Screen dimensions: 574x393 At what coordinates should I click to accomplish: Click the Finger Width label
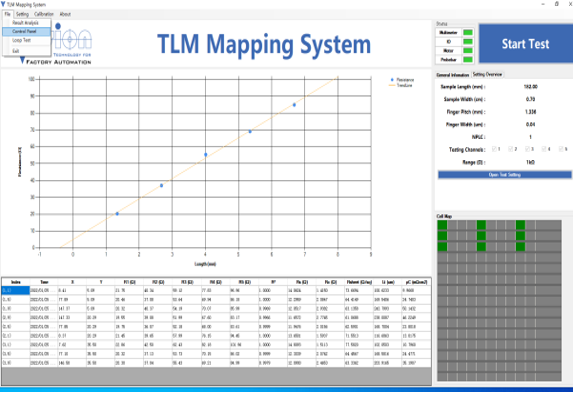pyautogui.click(x=465, y=124)
